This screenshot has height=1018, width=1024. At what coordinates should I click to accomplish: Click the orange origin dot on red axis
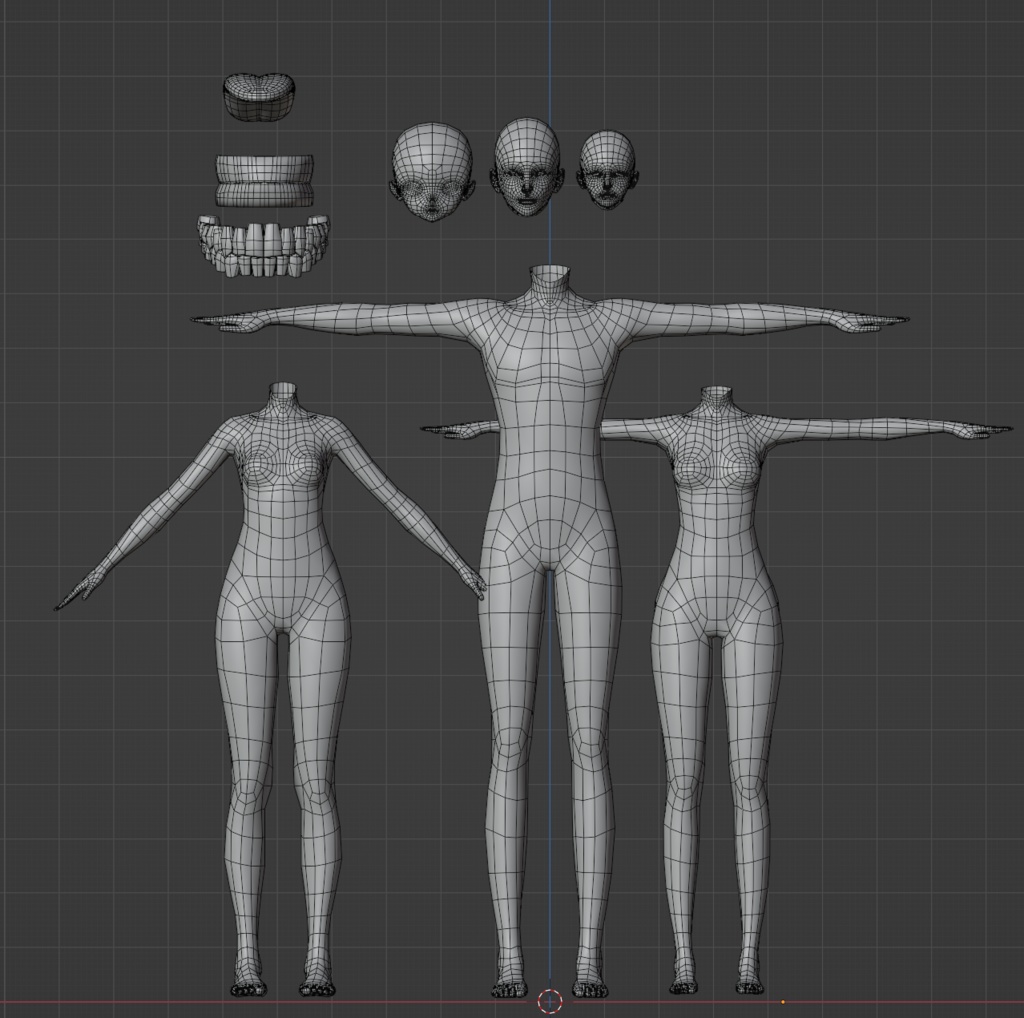pos(783,1002)
